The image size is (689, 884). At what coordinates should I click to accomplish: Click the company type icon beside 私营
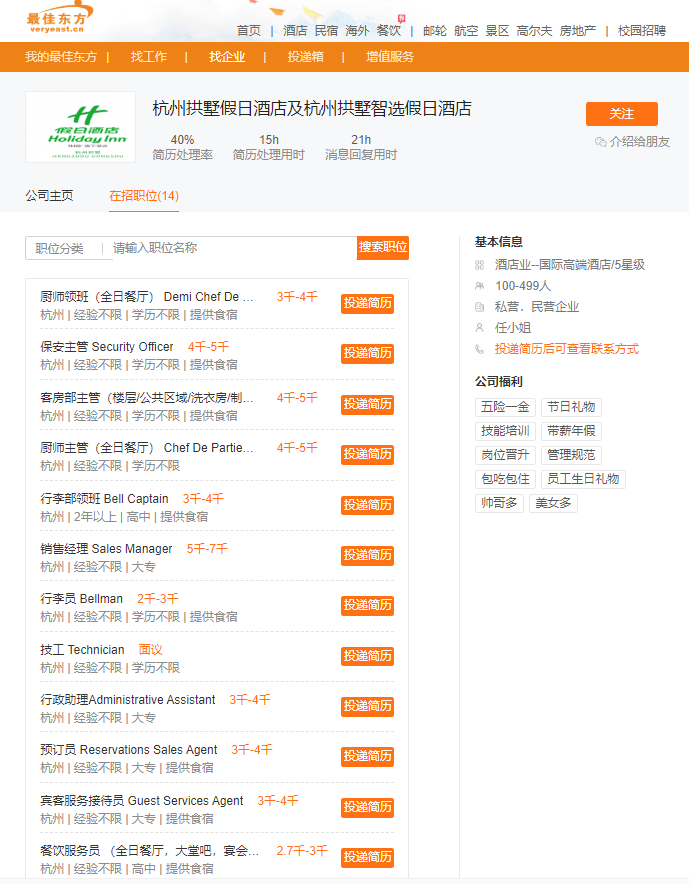[480, 307]
